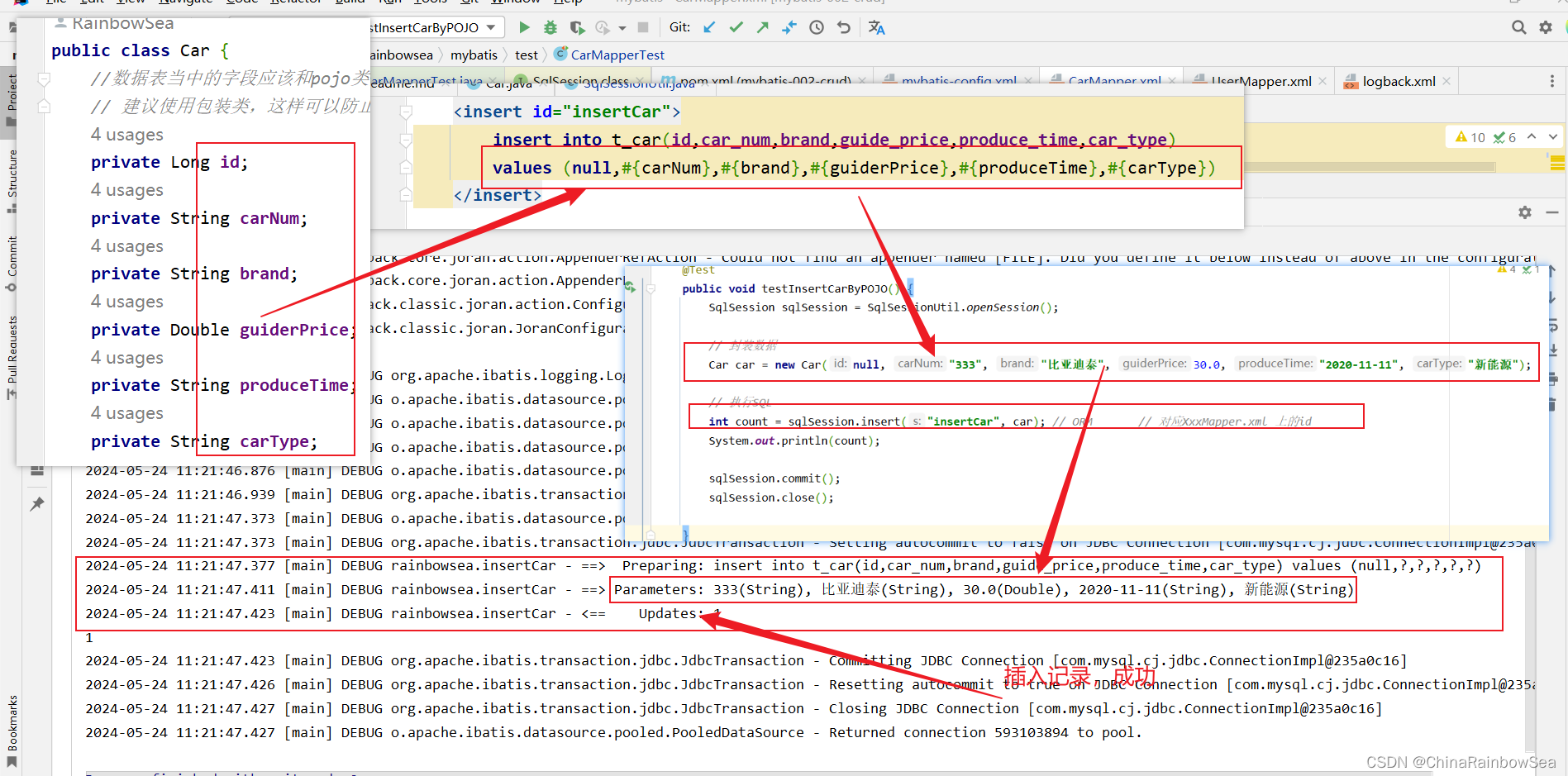This screenshot has height=776, width=1568.
Task: Click the sqlSession.commit() line
Action: tap(774, 478)
